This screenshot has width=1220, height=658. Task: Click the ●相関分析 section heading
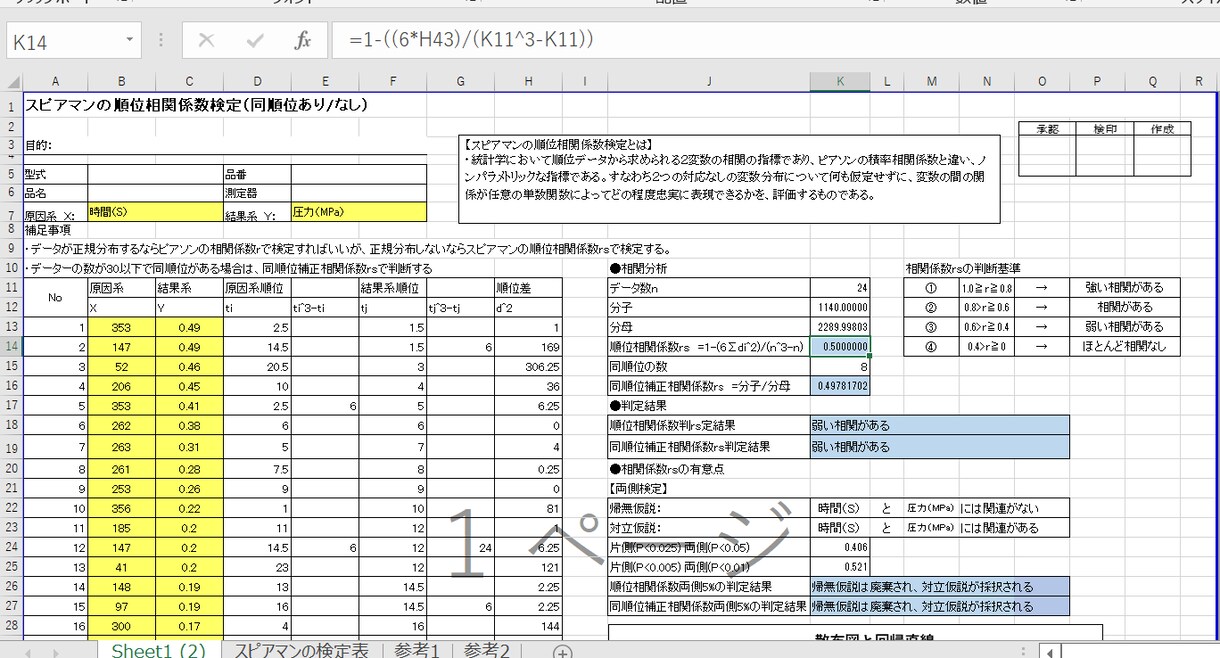tap(639, 268)
